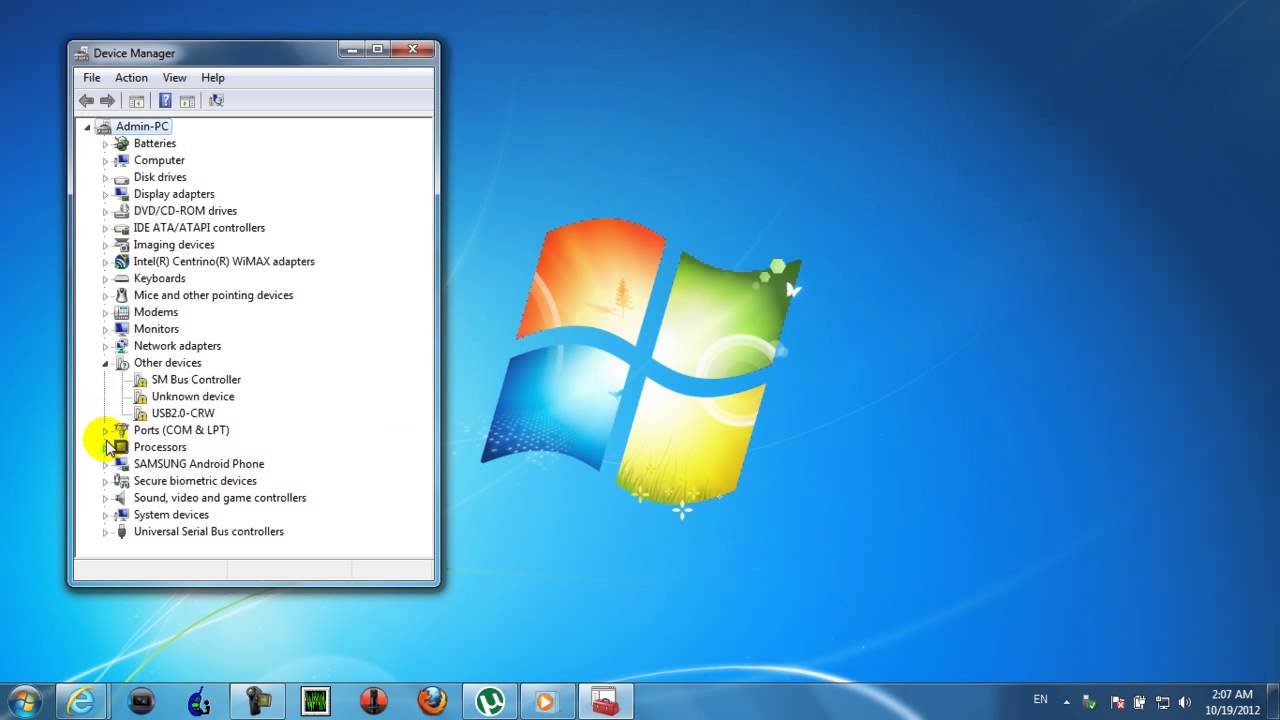Open the Action menu
This screenshot has height=720, width=1280.
click(x=131, y=77)
